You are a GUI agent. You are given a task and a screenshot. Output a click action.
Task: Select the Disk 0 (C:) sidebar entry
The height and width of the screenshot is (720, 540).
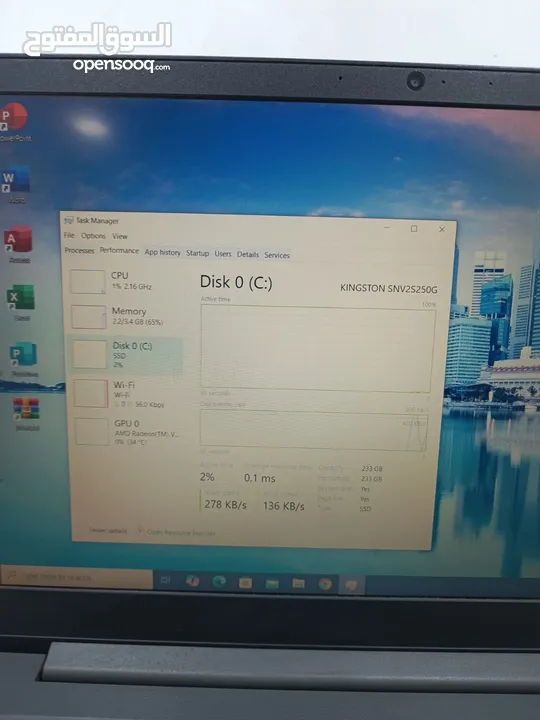point(125,354)
